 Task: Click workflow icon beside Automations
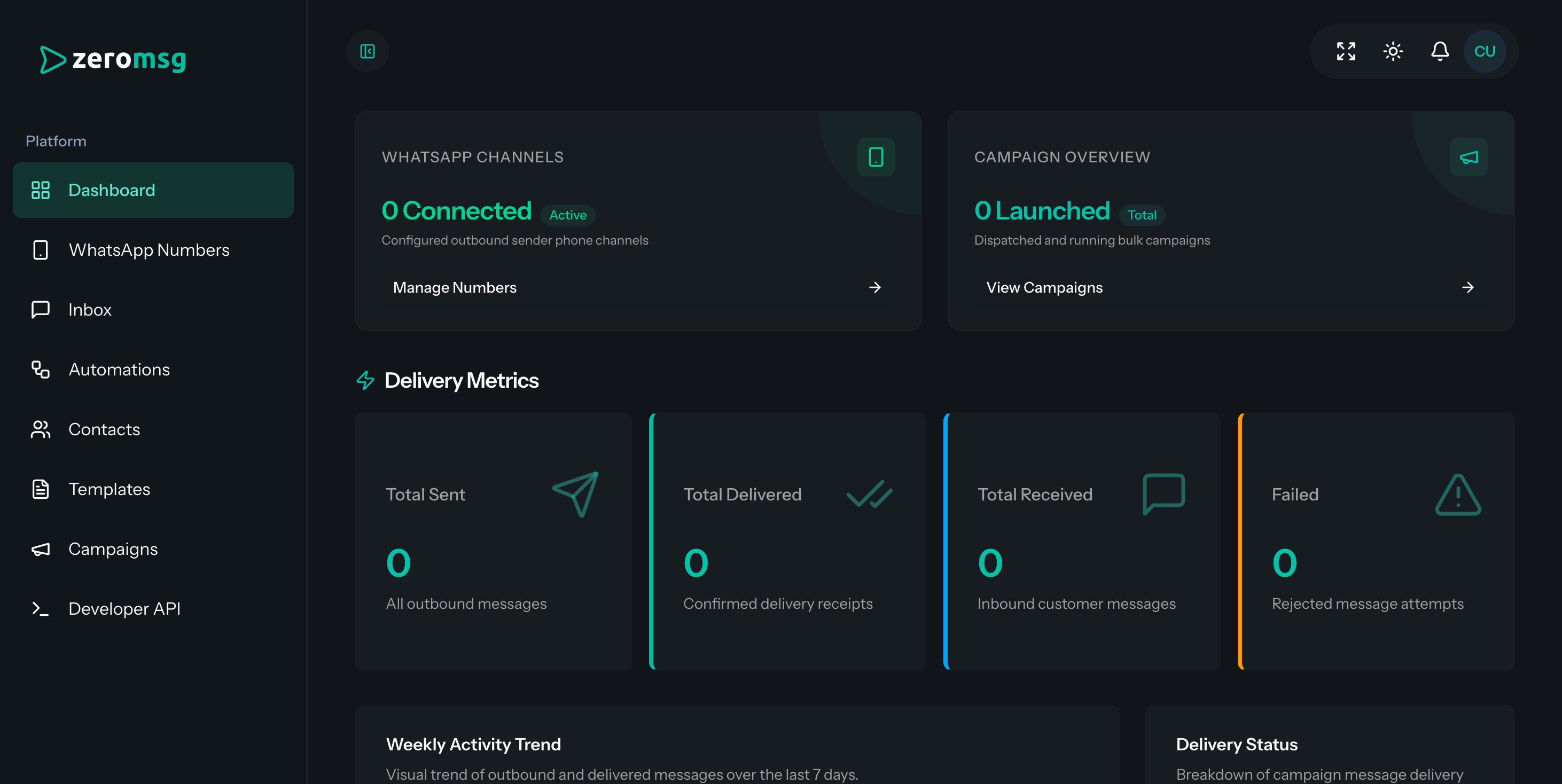(41, 369)
